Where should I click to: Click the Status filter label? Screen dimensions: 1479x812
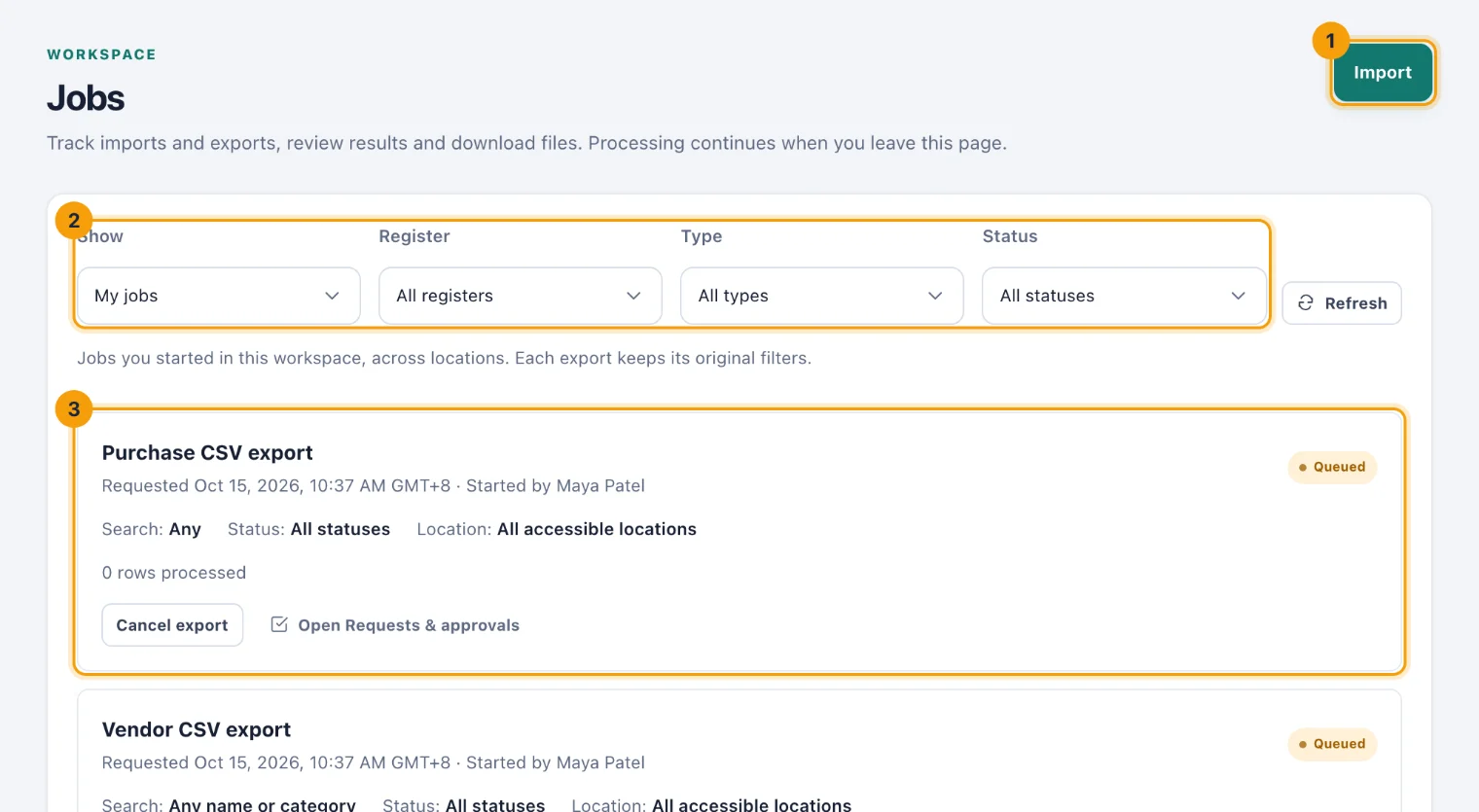(x=1010, y=236)
